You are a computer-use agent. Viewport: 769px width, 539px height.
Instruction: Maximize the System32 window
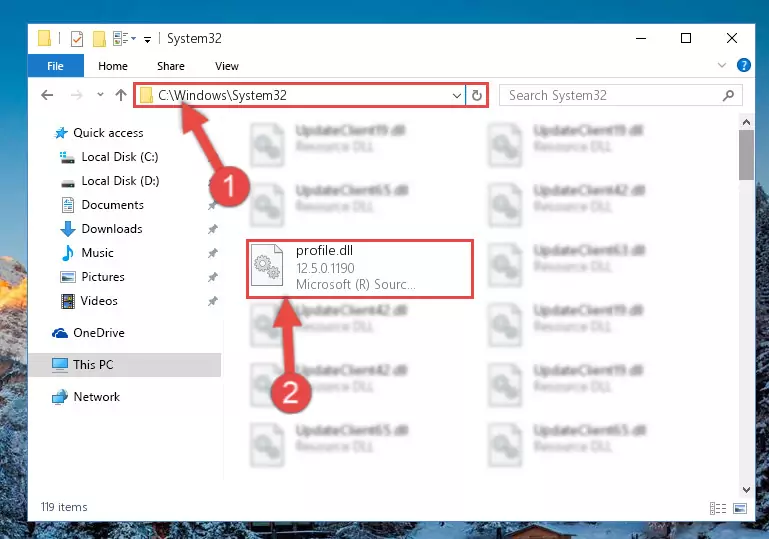pos(686,38)
